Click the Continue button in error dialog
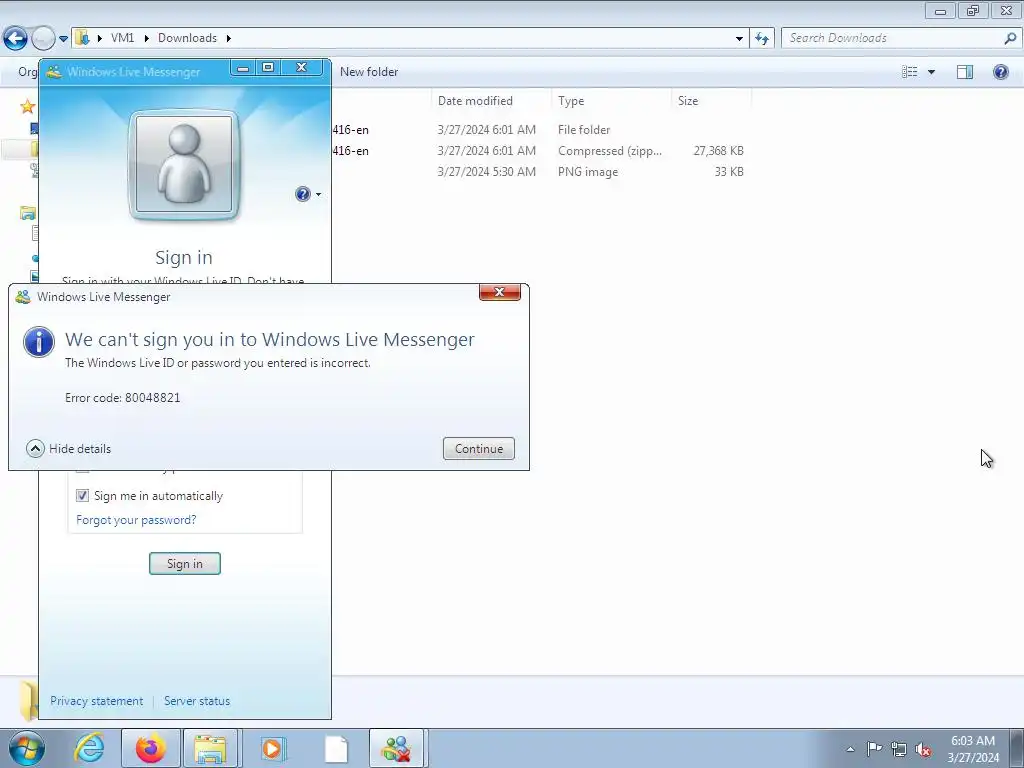 coord(479,449)
